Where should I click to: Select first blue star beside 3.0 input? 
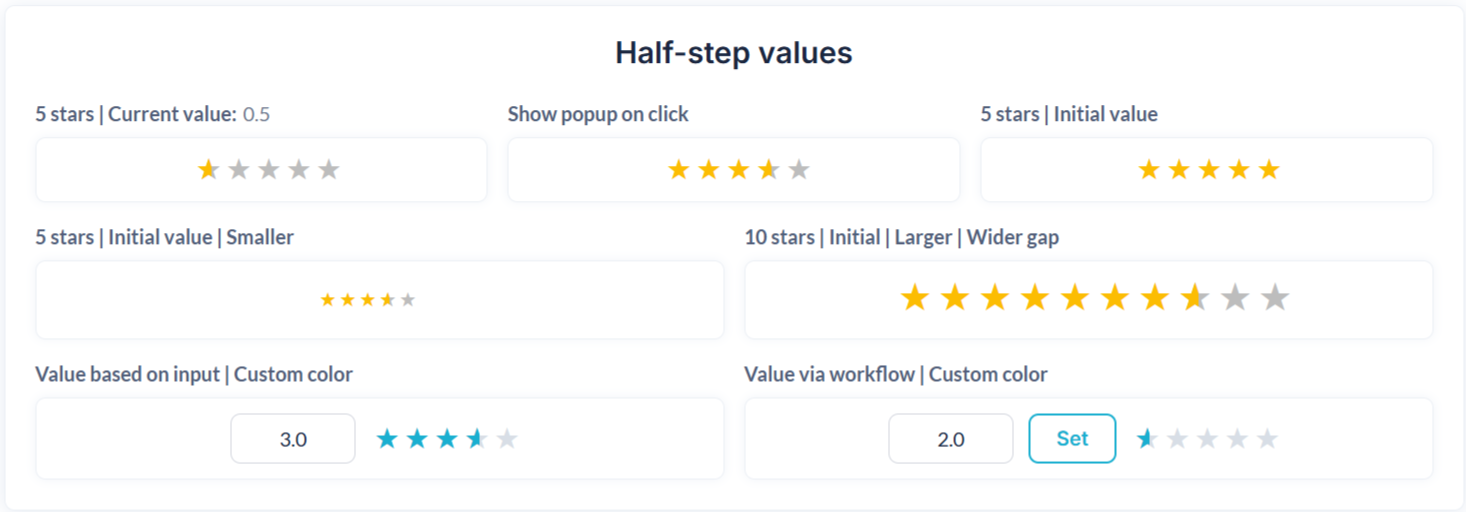(x=387, y=439)
